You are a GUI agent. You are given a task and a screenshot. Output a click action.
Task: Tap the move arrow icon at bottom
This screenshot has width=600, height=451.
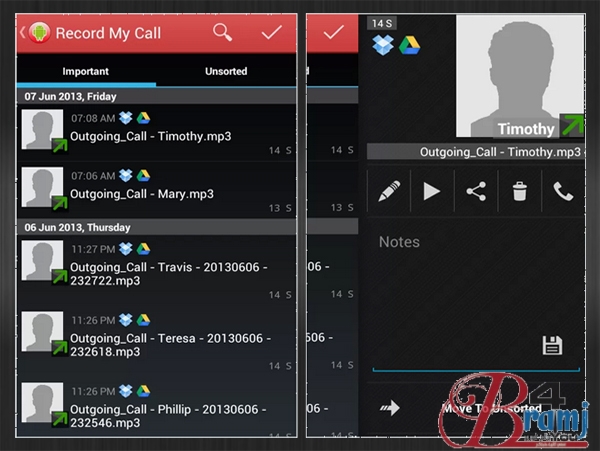pos(390,408)
